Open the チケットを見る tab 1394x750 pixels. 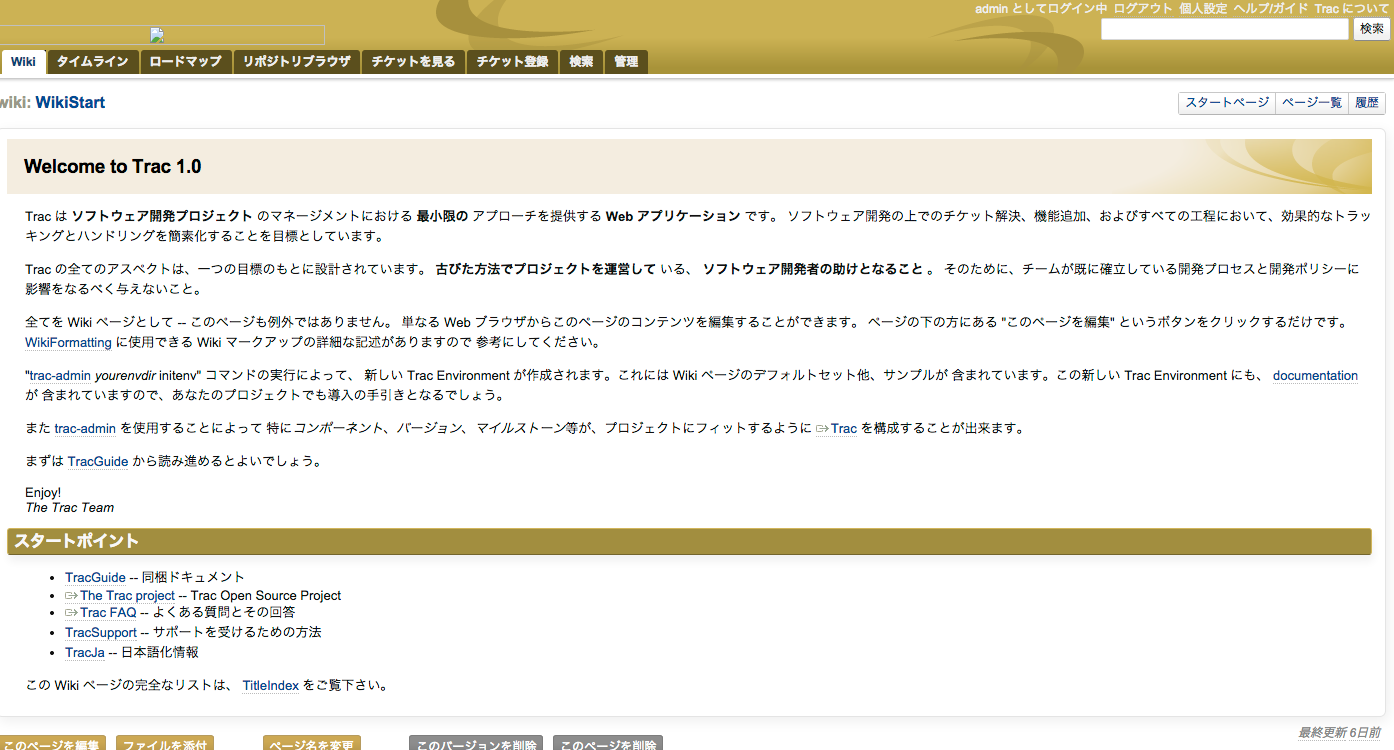(413, 62)
